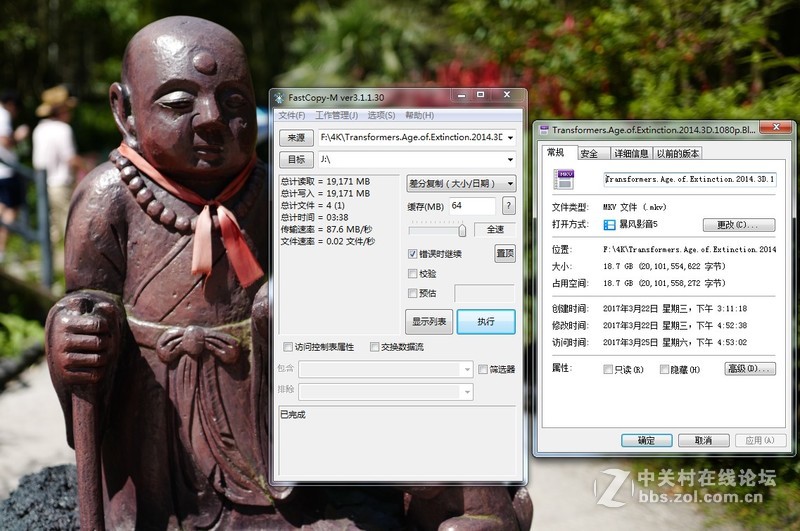Screen dimensions: 800x531
Task: Expand the destination J:\ dropdown
Action: 510,160
